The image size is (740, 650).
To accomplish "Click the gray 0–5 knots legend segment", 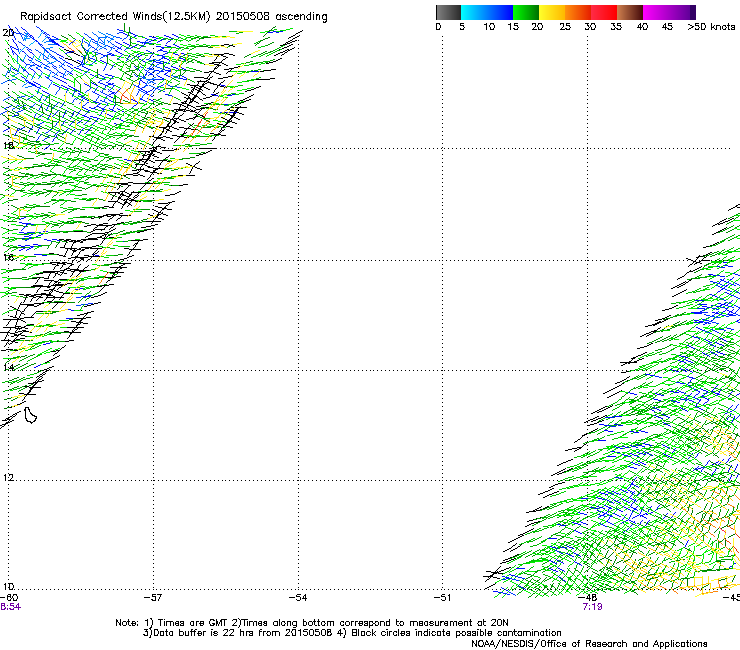I will 448,12.
